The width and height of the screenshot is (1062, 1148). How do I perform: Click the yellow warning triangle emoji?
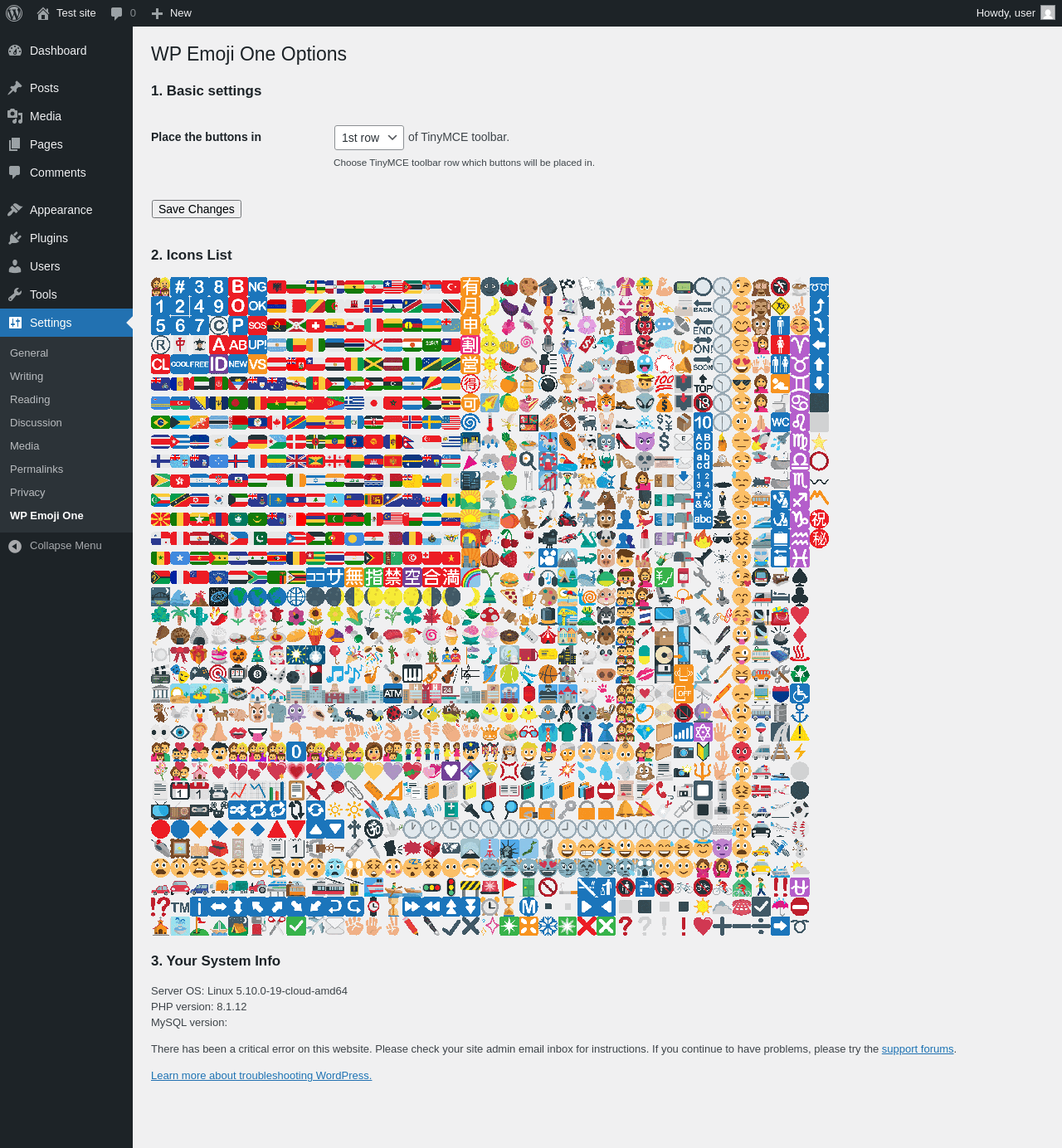(x=800, y=732)
